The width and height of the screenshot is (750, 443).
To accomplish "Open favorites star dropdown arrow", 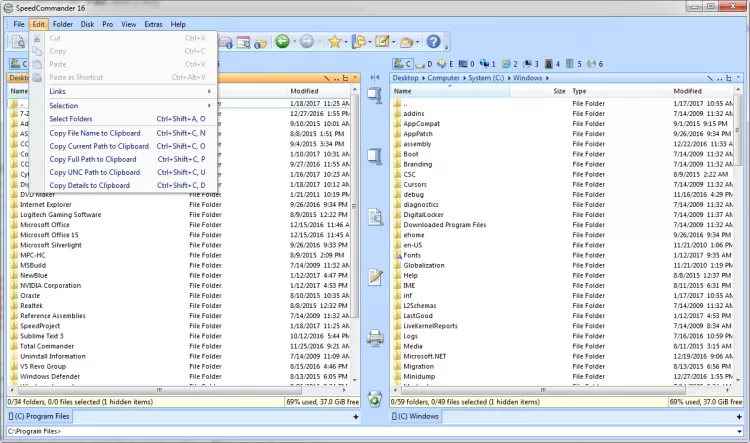I will (x=346, y=42).
